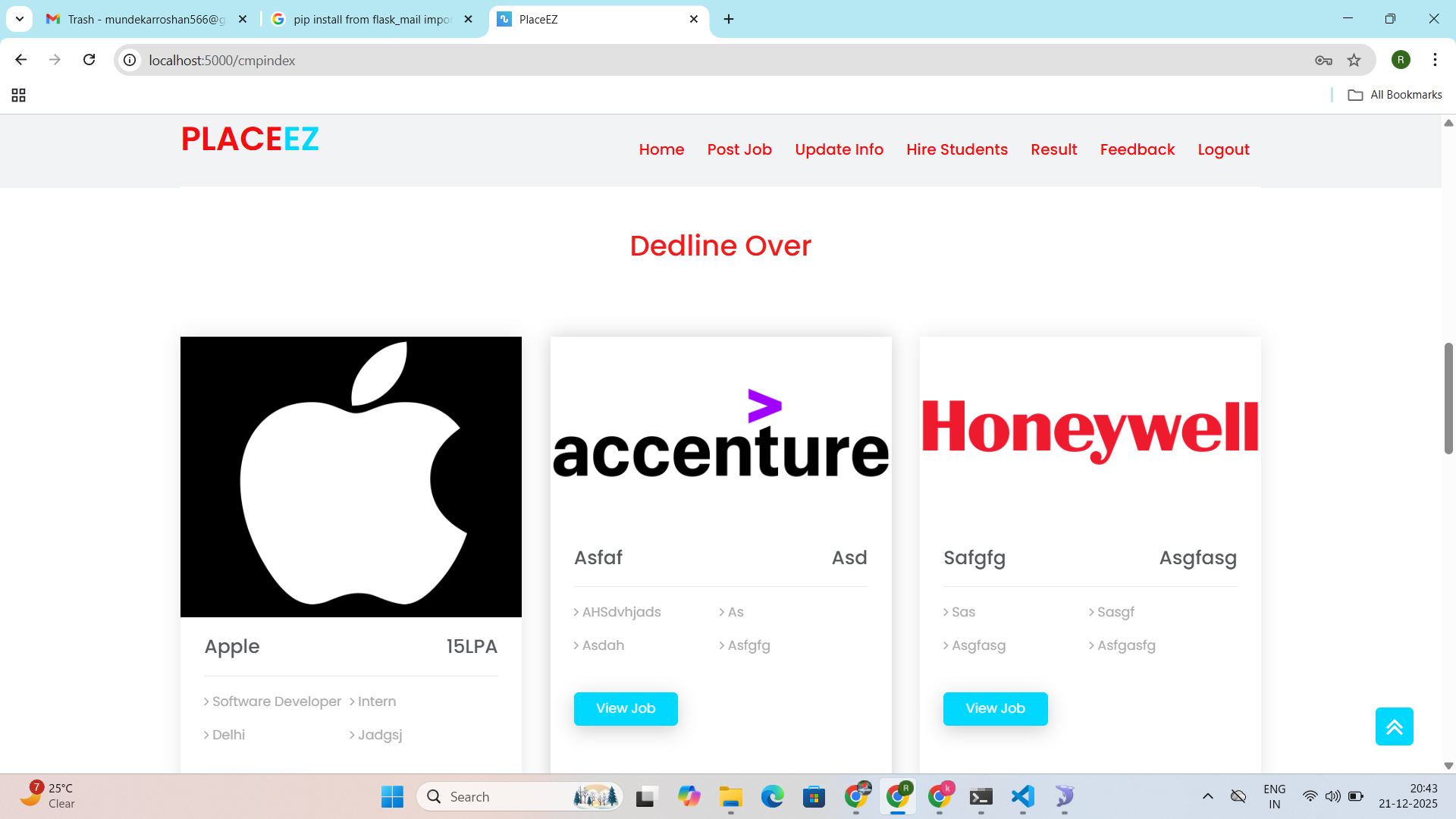
Task: Click View Job under Accenture card
Action: pyautogui.click(x=626, y=708)
